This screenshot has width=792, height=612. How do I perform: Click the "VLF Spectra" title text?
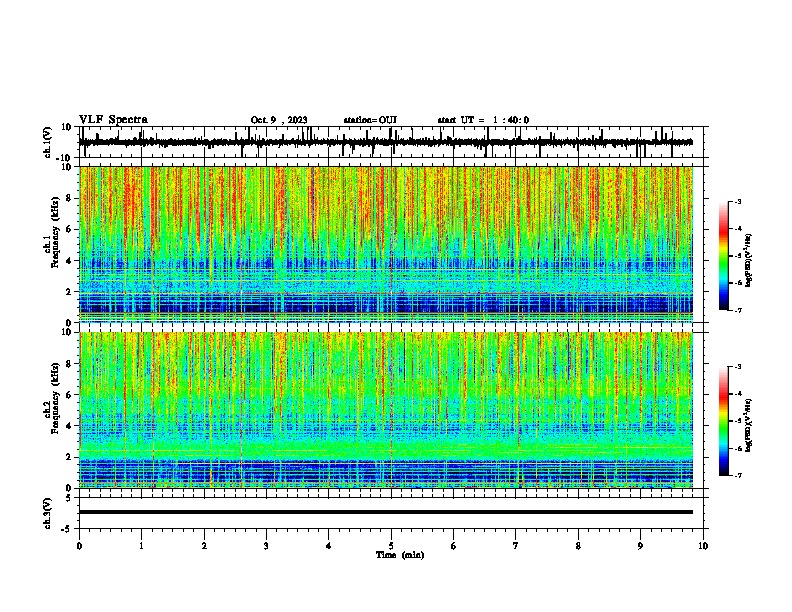coord(113,120)
